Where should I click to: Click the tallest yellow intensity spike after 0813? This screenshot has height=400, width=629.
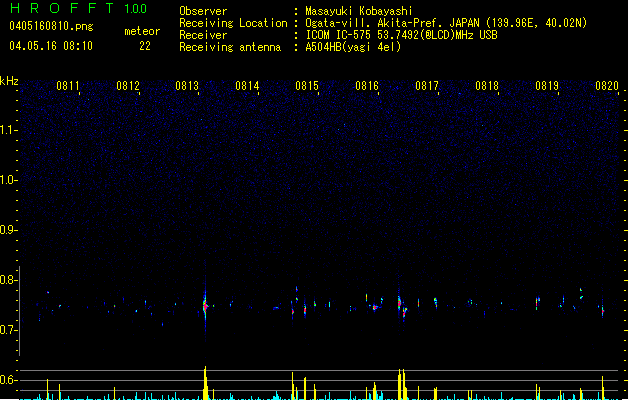click(x=205, y=383)
